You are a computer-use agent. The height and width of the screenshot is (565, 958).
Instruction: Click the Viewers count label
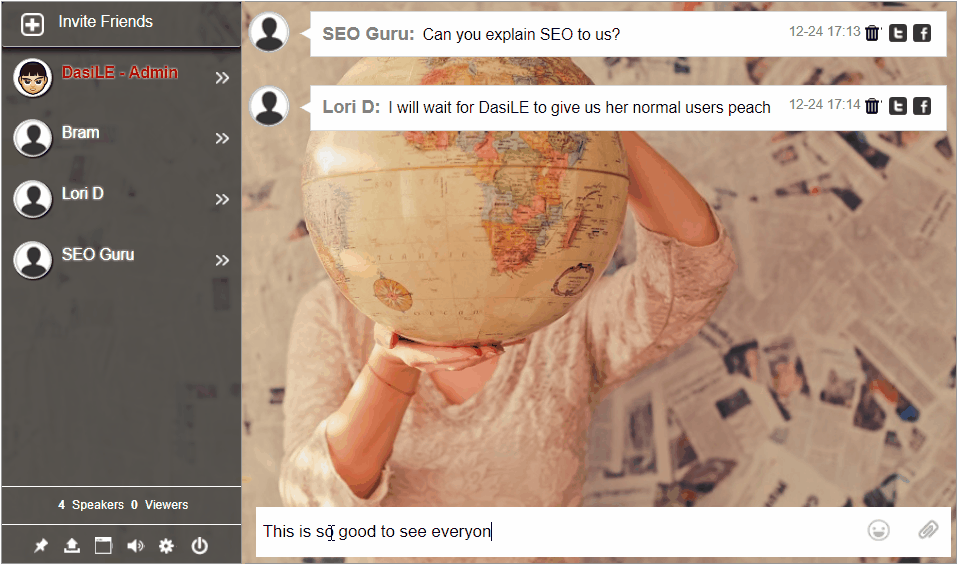[159, 505]
